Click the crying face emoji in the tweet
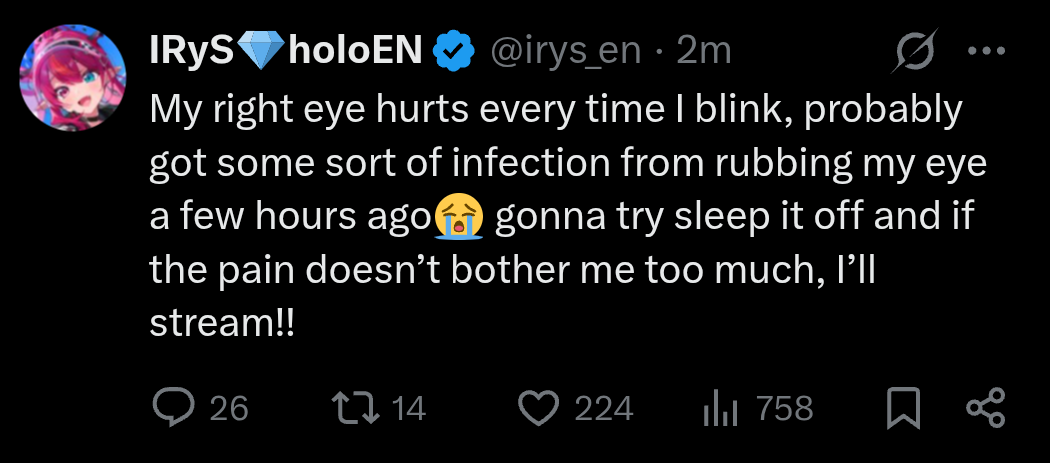 pos(460,216)
